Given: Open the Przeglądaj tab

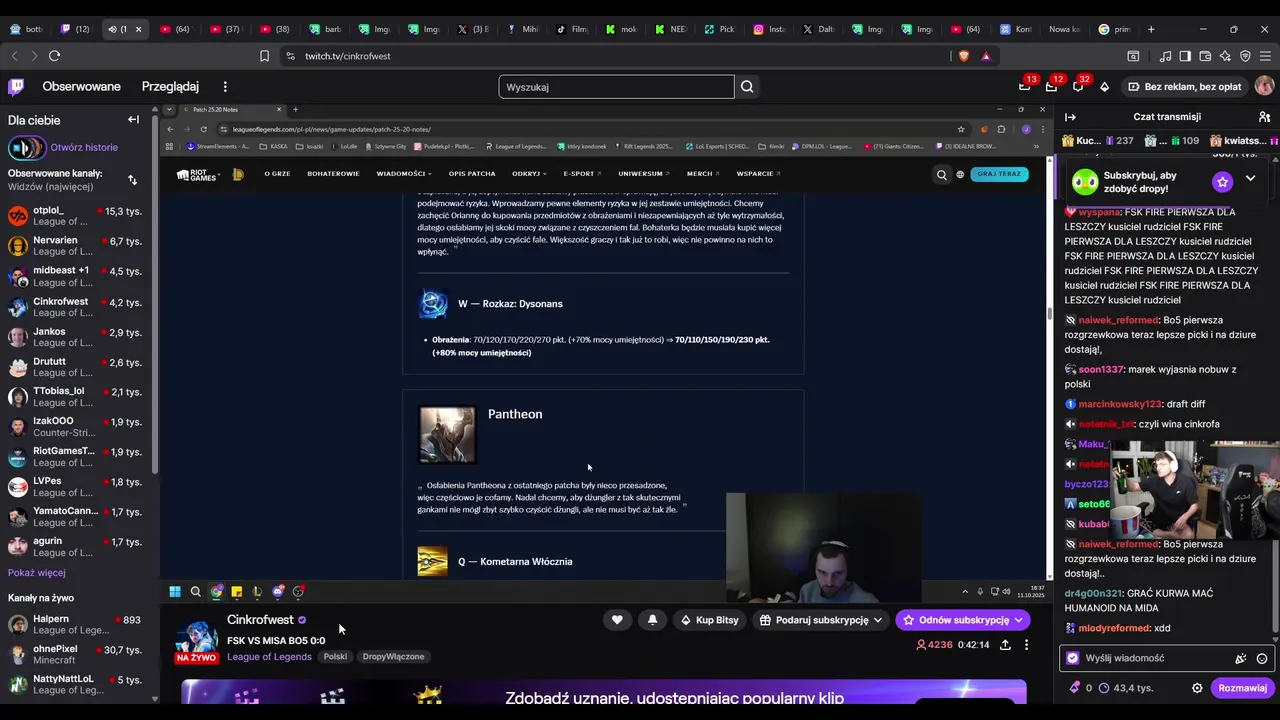Looking at the screenshot, I should [x=170, y=87].
